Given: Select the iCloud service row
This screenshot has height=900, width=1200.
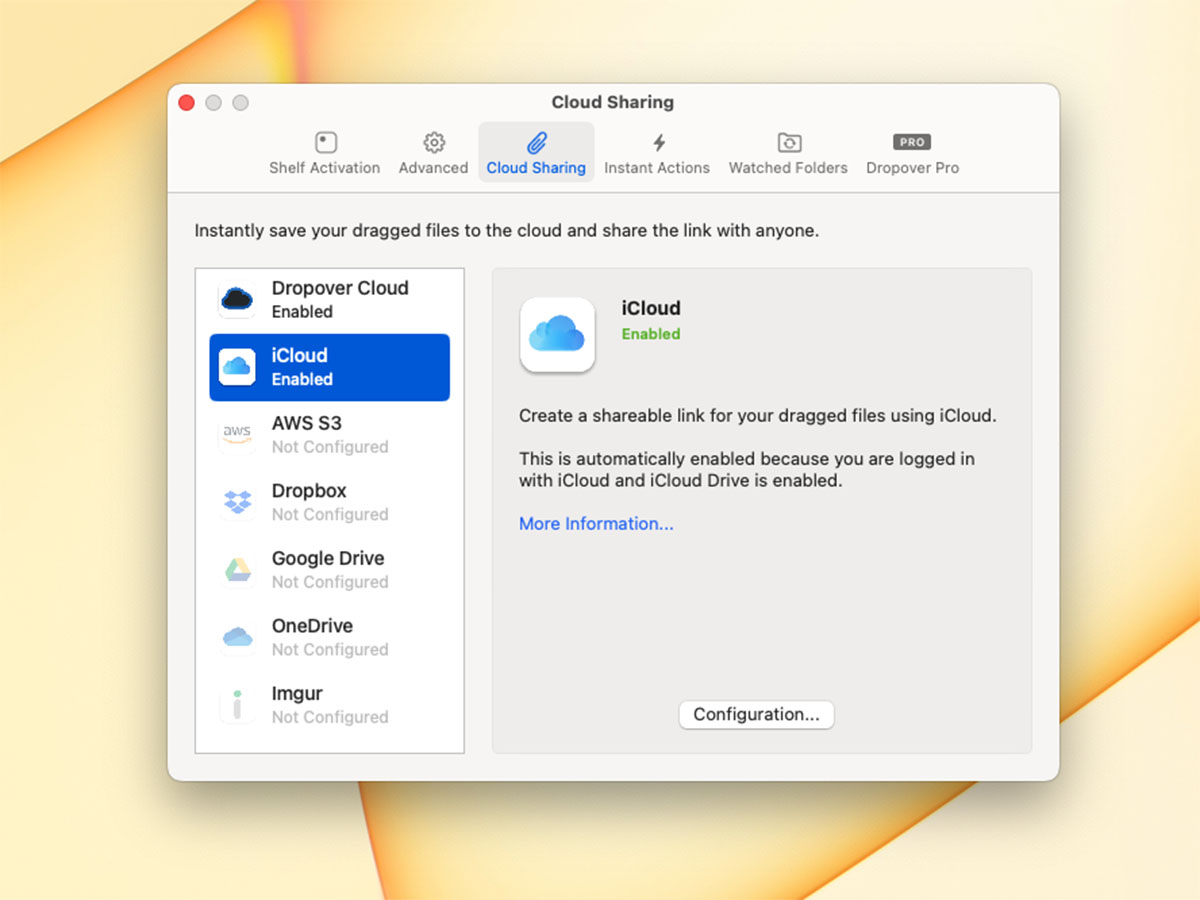Looking at the screenshot, I should [x=329, y=367].
